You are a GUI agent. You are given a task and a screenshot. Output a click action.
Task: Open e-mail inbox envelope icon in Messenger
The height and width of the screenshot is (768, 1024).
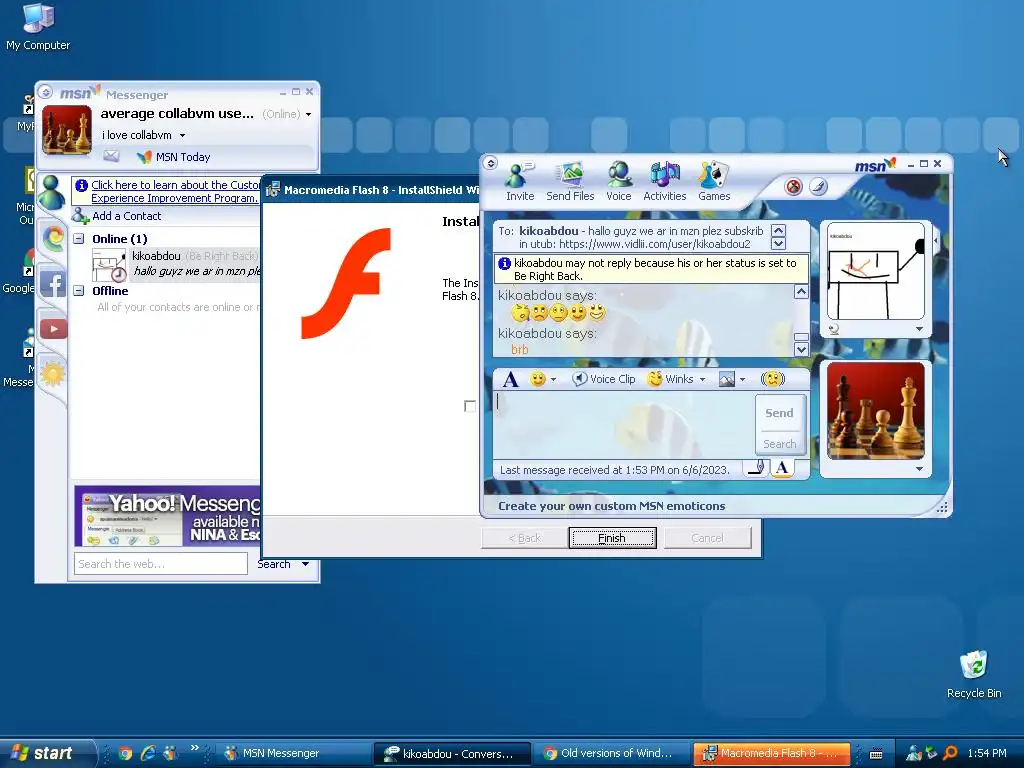(112, 156)
